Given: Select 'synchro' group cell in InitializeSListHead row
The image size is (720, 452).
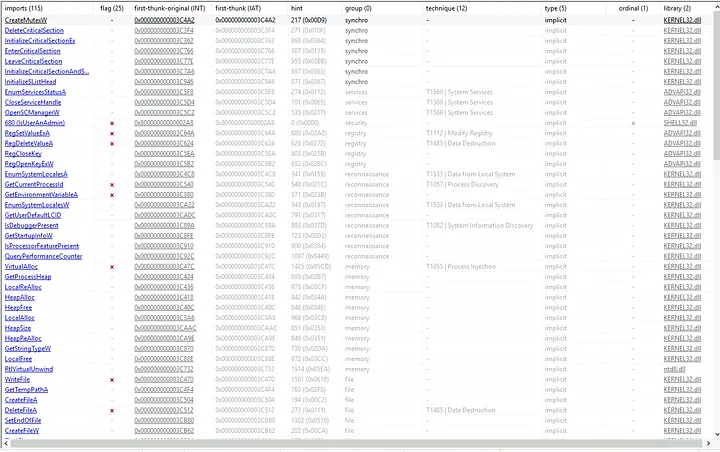Looking at the screenshot, I should coord(356,82).
